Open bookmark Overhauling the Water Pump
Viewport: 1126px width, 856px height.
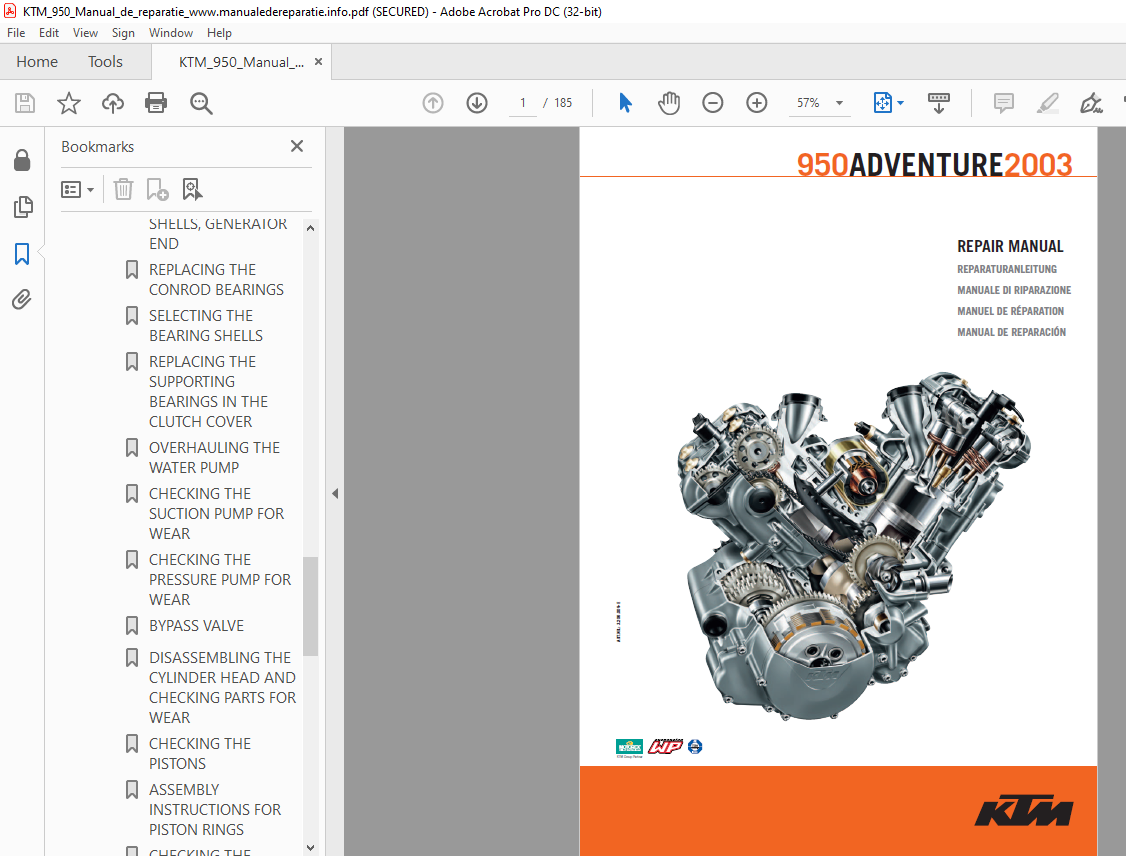coord(214,457)
